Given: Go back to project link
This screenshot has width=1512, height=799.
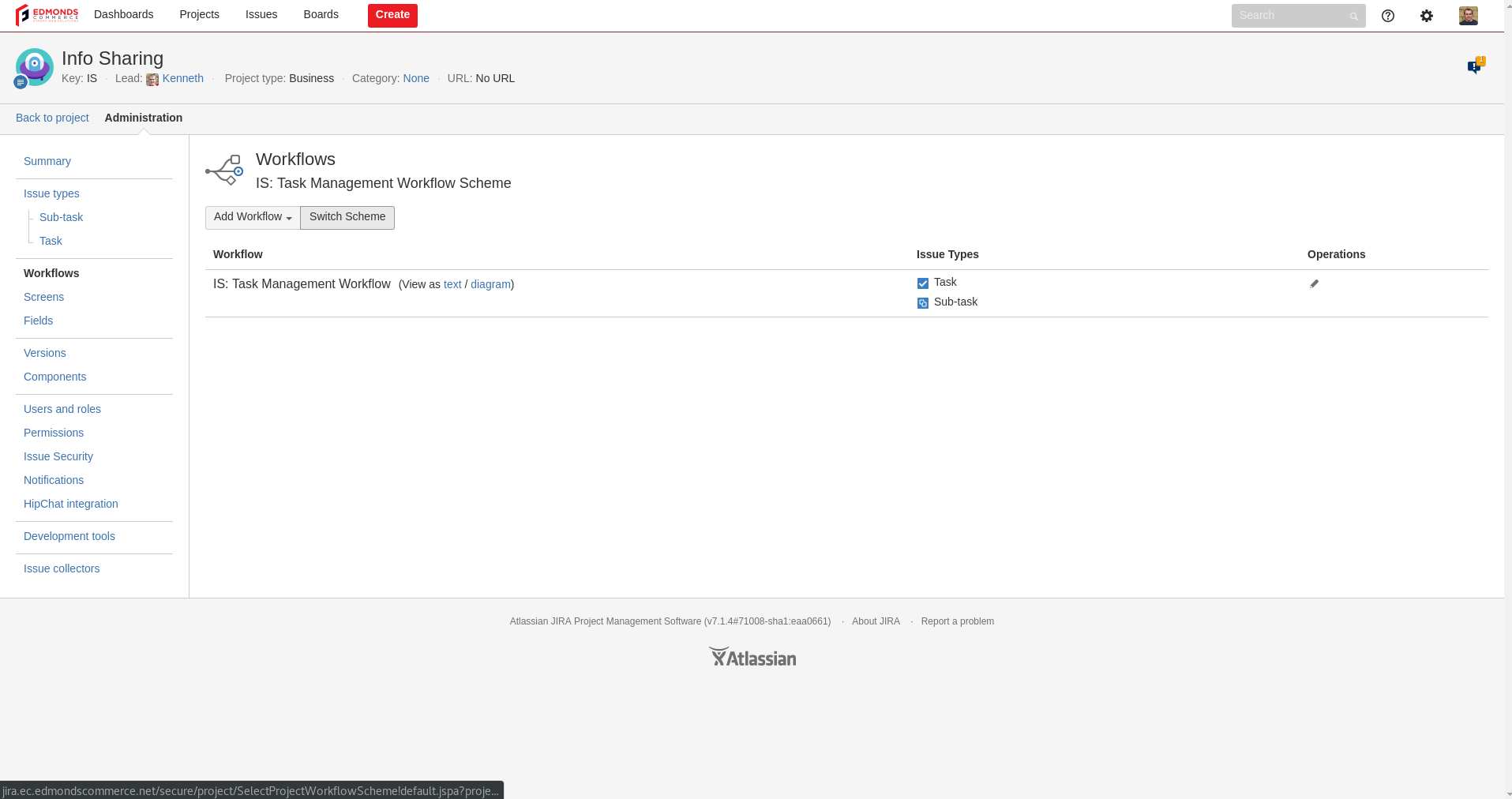Looking at the screenshot, I should 52,118.
